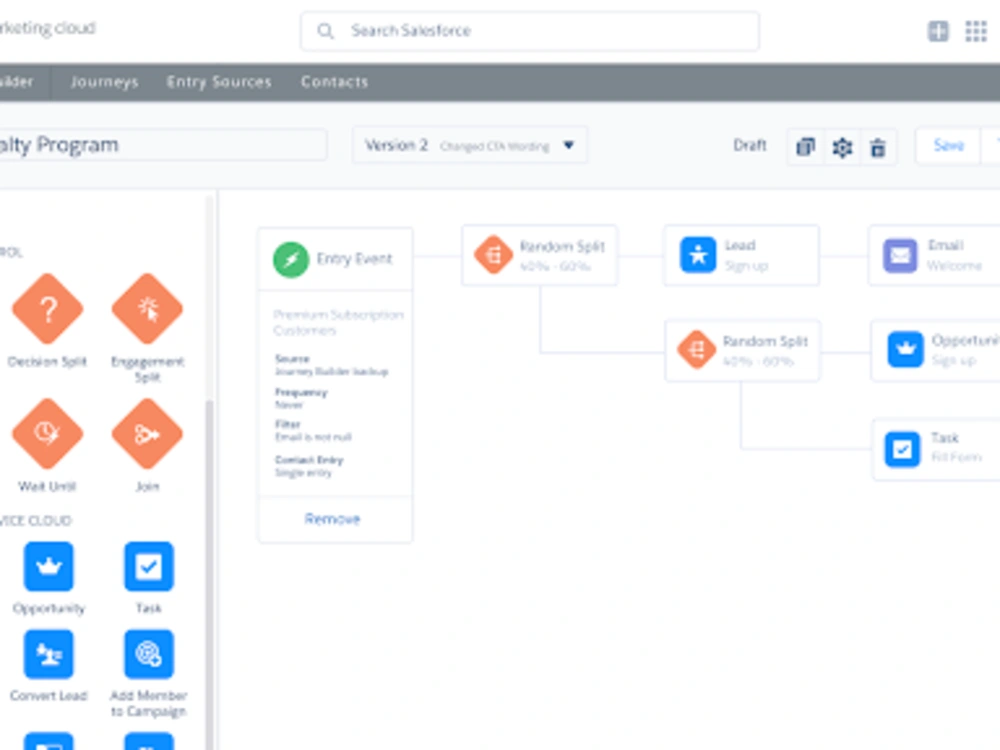The image size is (1000, 750).
Task: Click the green Entry Event icon
Action: [x=291, y=260]
